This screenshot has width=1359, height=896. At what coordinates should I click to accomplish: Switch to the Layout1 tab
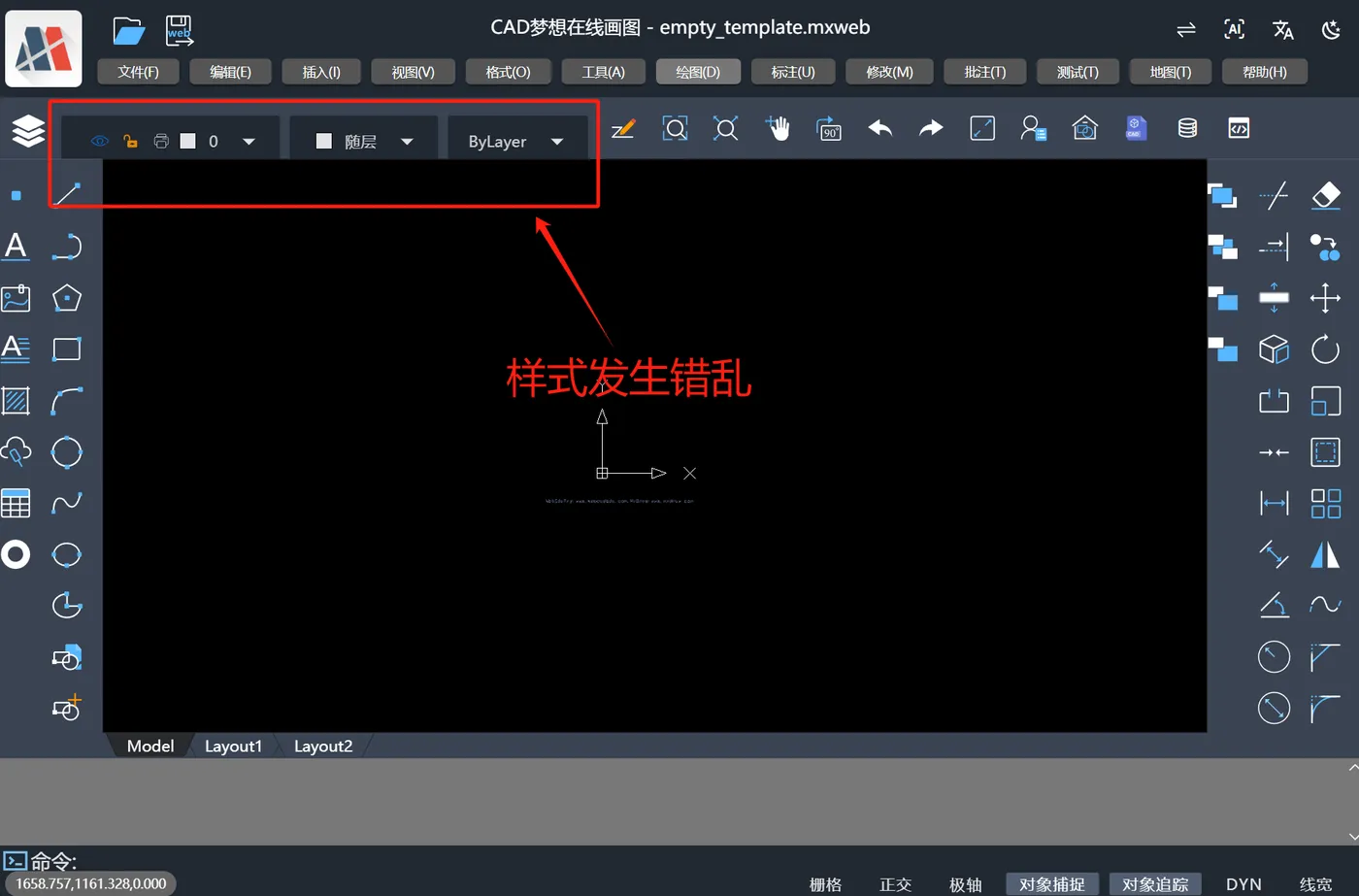(x=233, y=746)
